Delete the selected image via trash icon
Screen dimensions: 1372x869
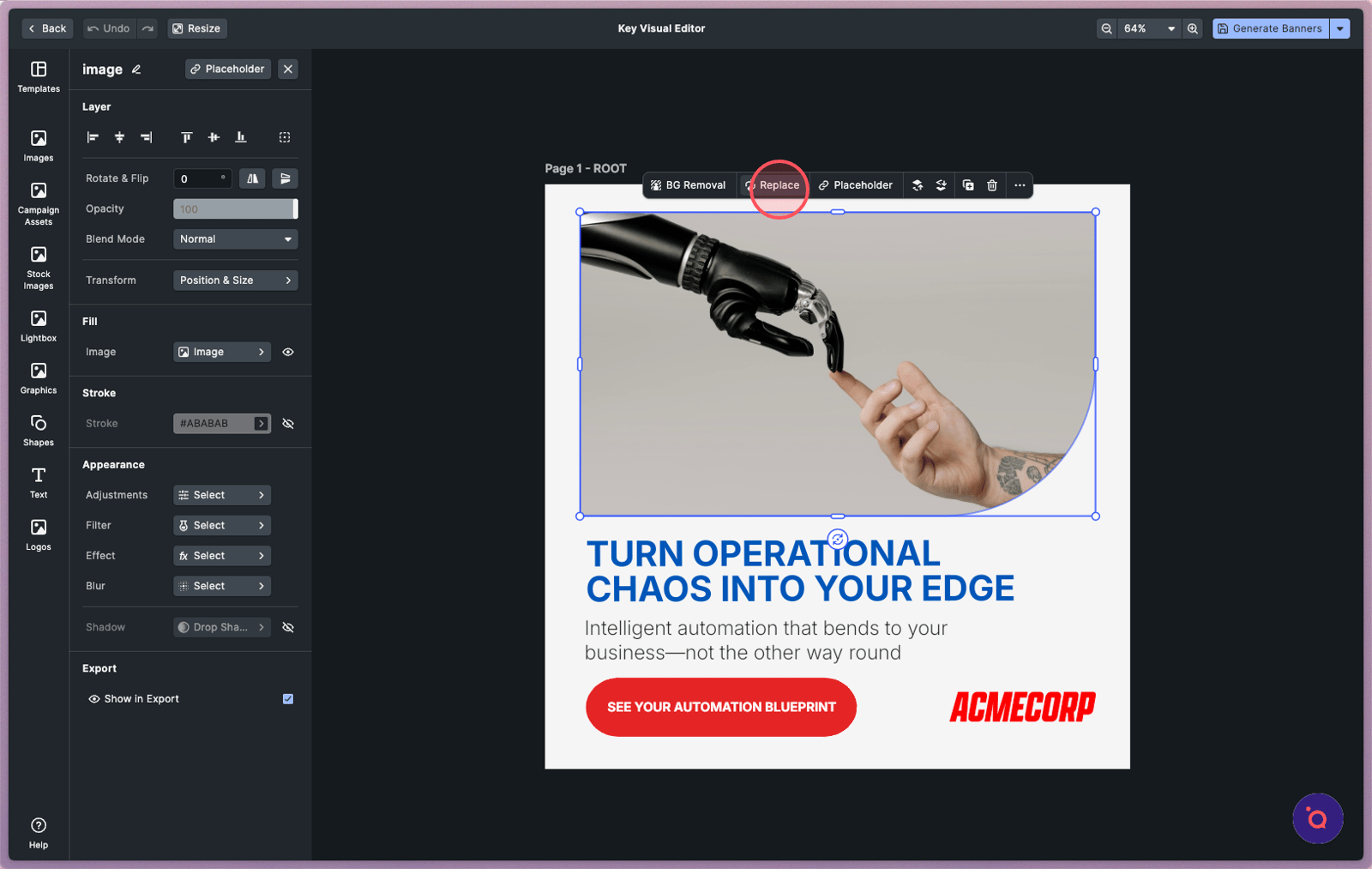click(x=992, y=185)
